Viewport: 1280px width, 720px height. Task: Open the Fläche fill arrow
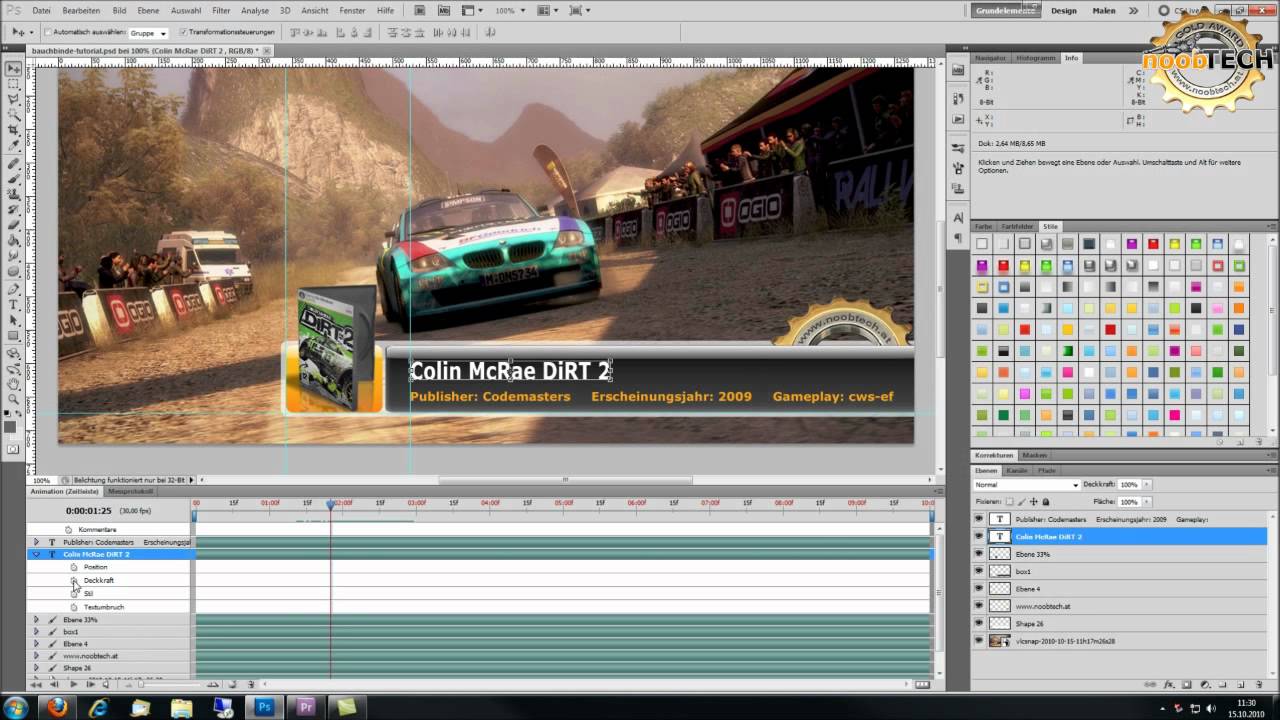[x=1146, y=502]
